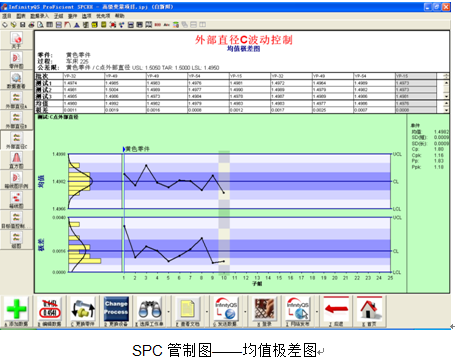This screenshot has height=362, width=455.
Task: Click scroll-up arrow next to 均值 row
Action: pos(446,103)
